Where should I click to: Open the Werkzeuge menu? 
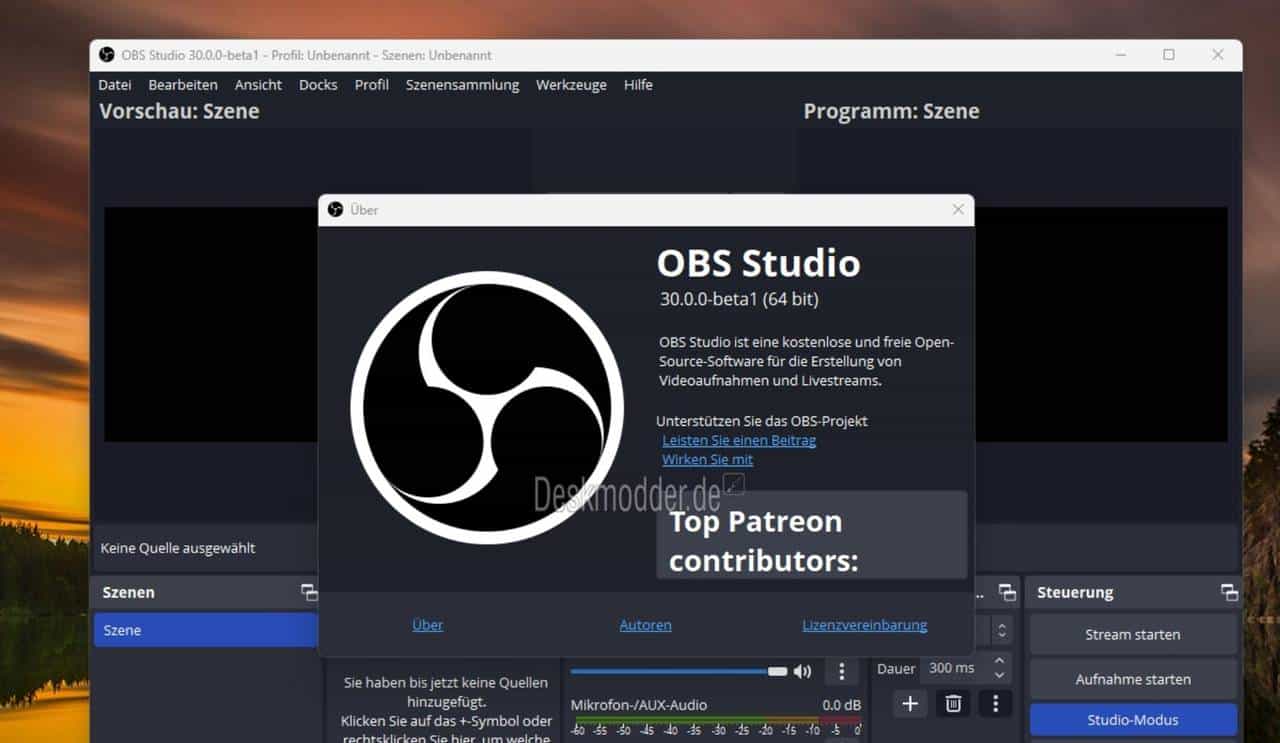(x=571, y=85)
